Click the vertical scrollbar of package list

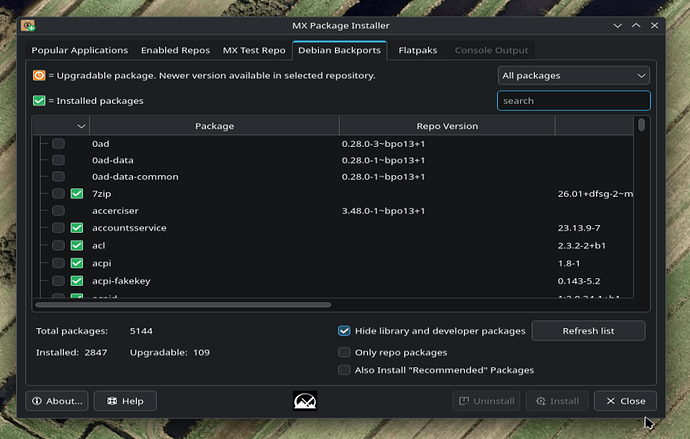[x=642, y=125]
